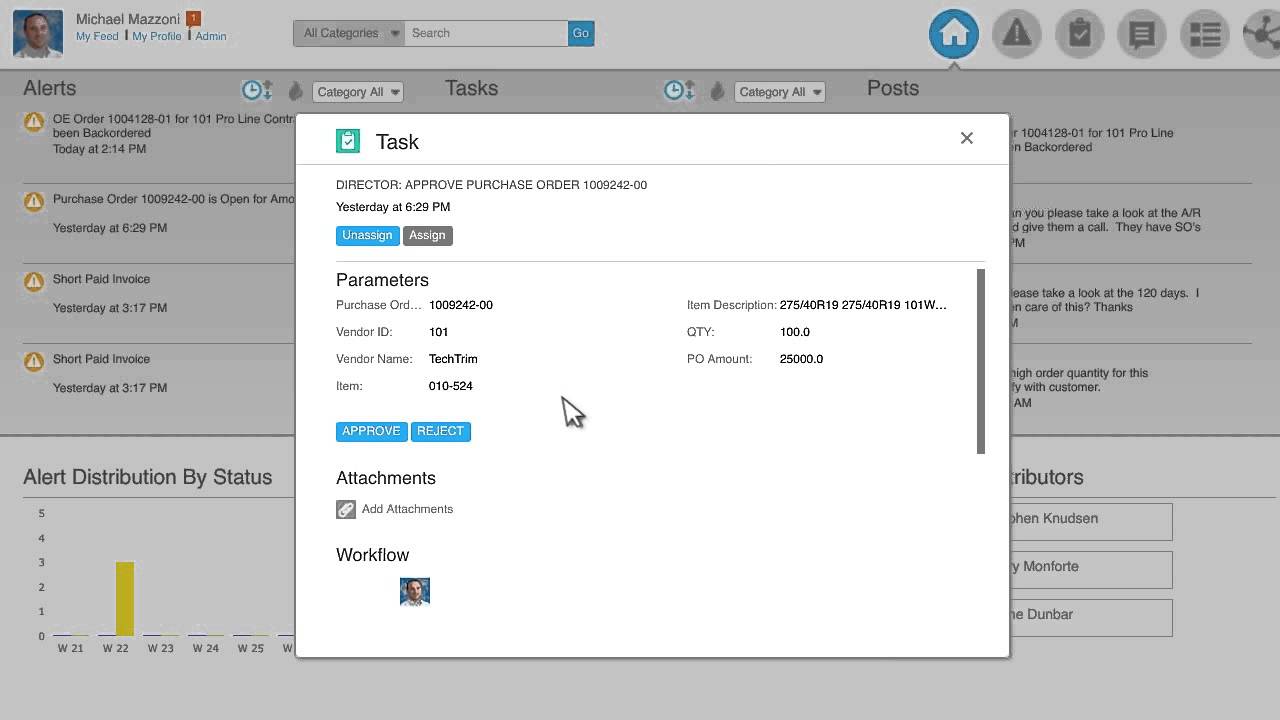Click the Tasks panel clock sort icon

tap(679, 91)
